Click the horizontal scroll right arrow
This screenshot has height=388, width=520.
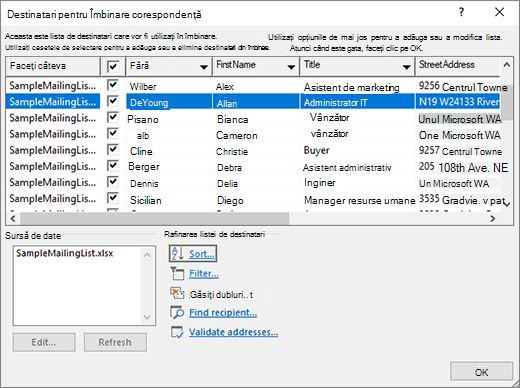pyautogui.click(x=493, y=219)
